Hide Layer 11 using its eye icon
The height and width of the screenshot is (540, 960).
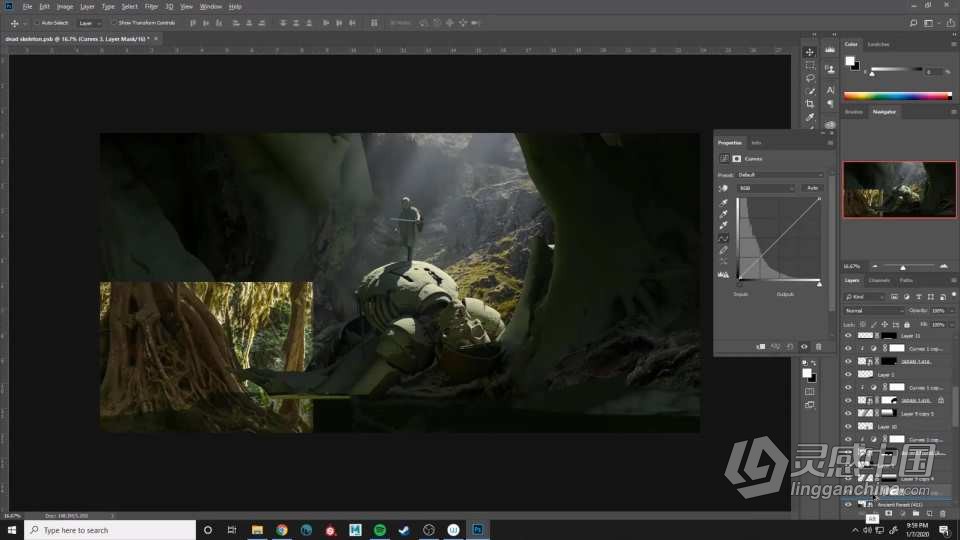coord(848,336)
